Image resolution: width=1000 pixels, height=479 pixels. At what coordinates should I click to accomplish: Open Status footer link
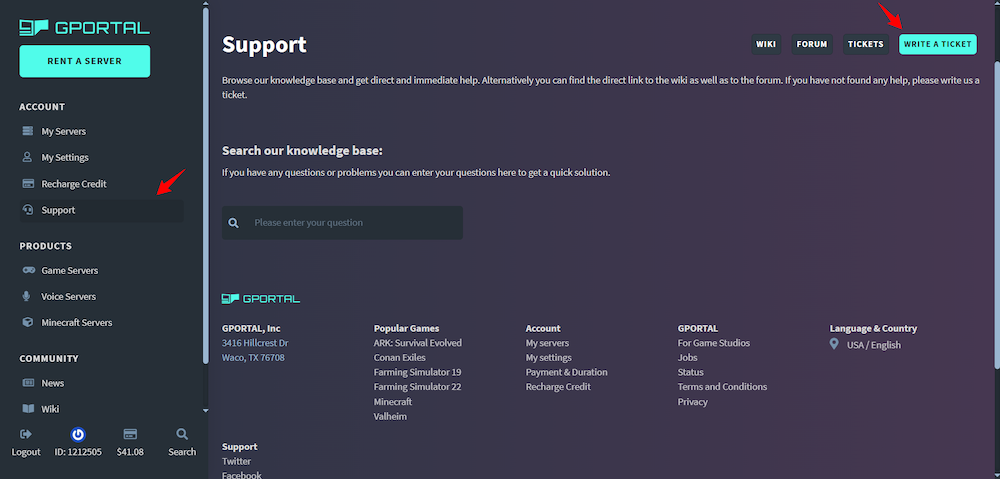click(x=691, y=372)
